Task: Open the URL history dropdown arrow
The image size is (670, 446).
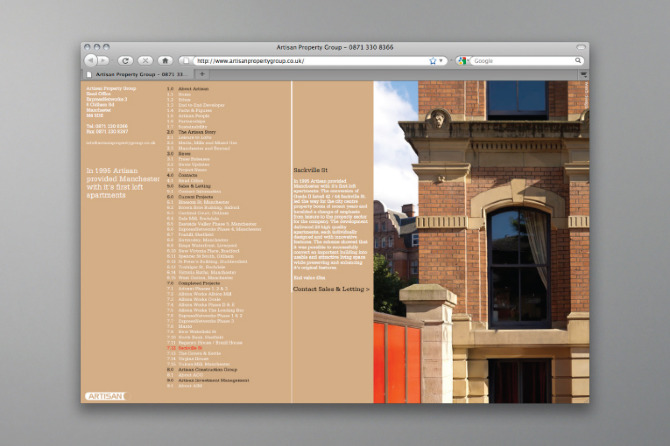Action: pos(441,61)
